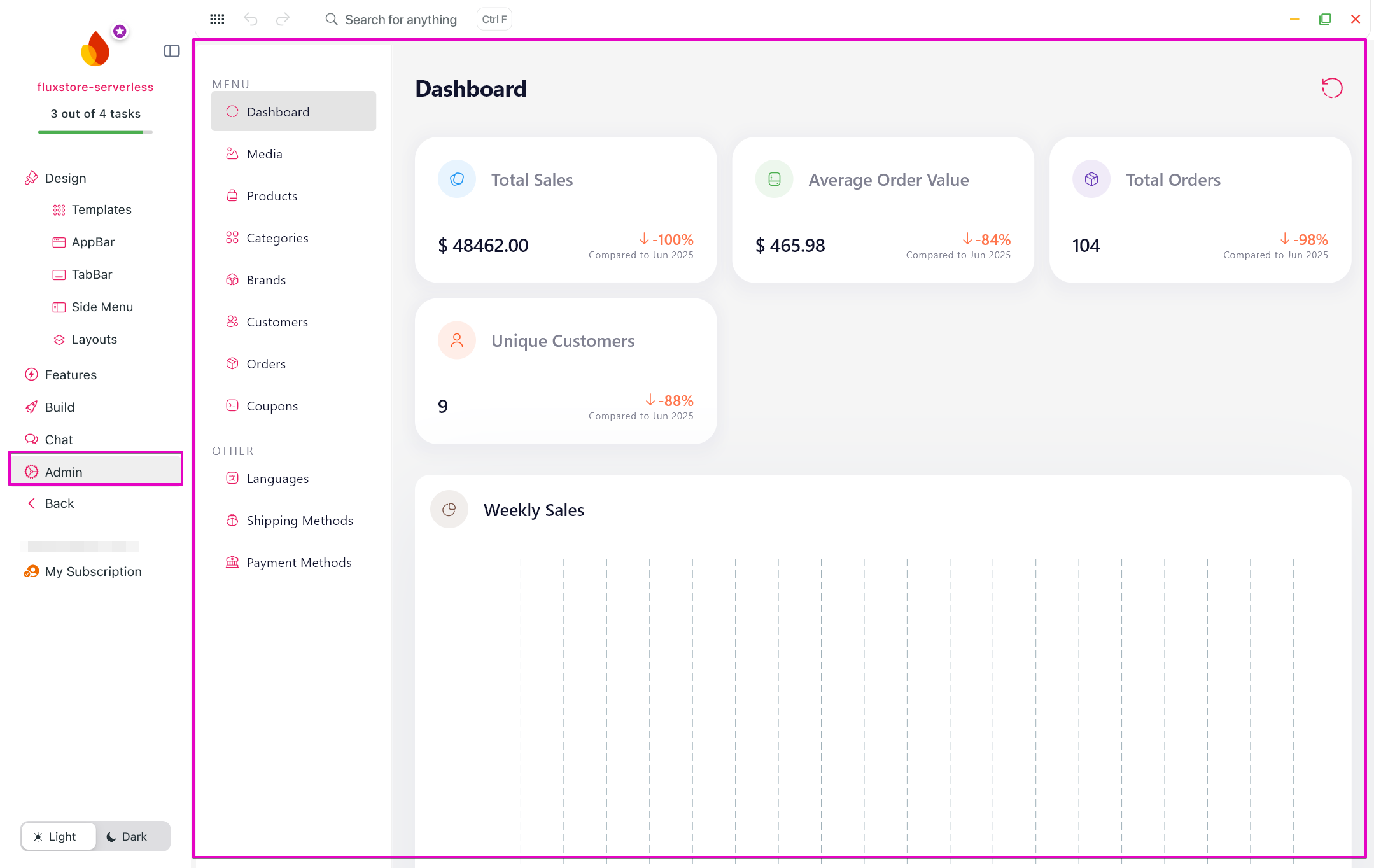Click the Total Sales card icon
The image size is (1374, 868).
tap(457, 179)
